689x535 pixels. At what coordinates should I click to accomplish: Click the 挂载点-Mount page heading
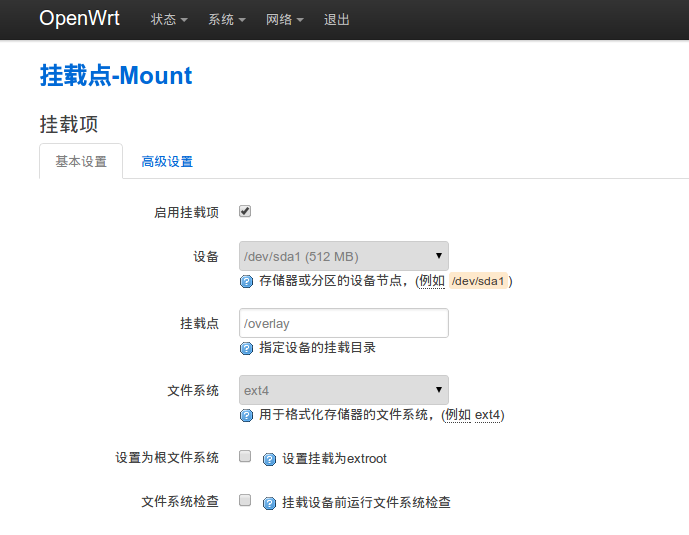click(x=116, y=76)
